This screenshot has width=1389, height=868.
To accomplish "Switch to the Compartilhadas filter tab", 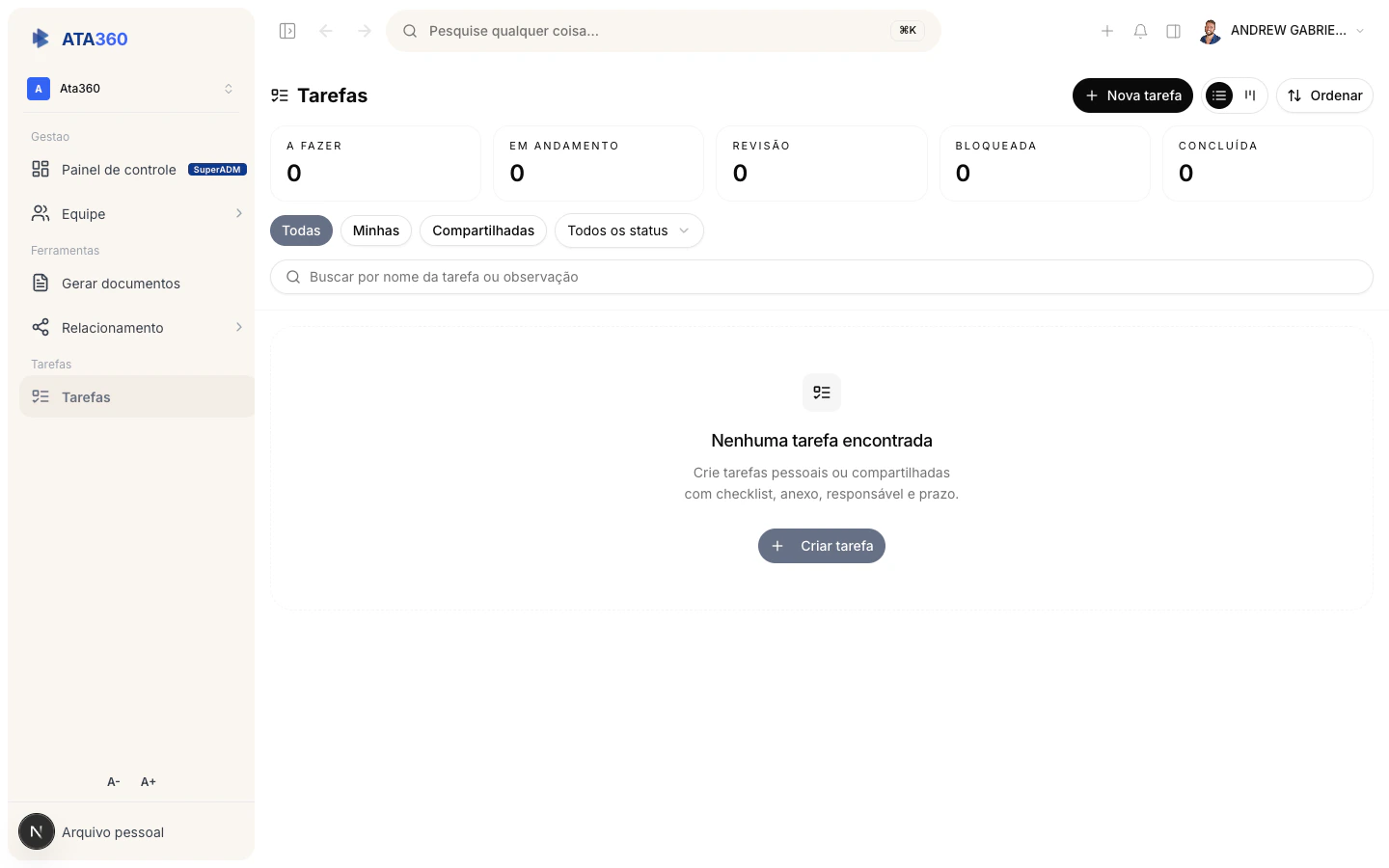I will point(482,231).
